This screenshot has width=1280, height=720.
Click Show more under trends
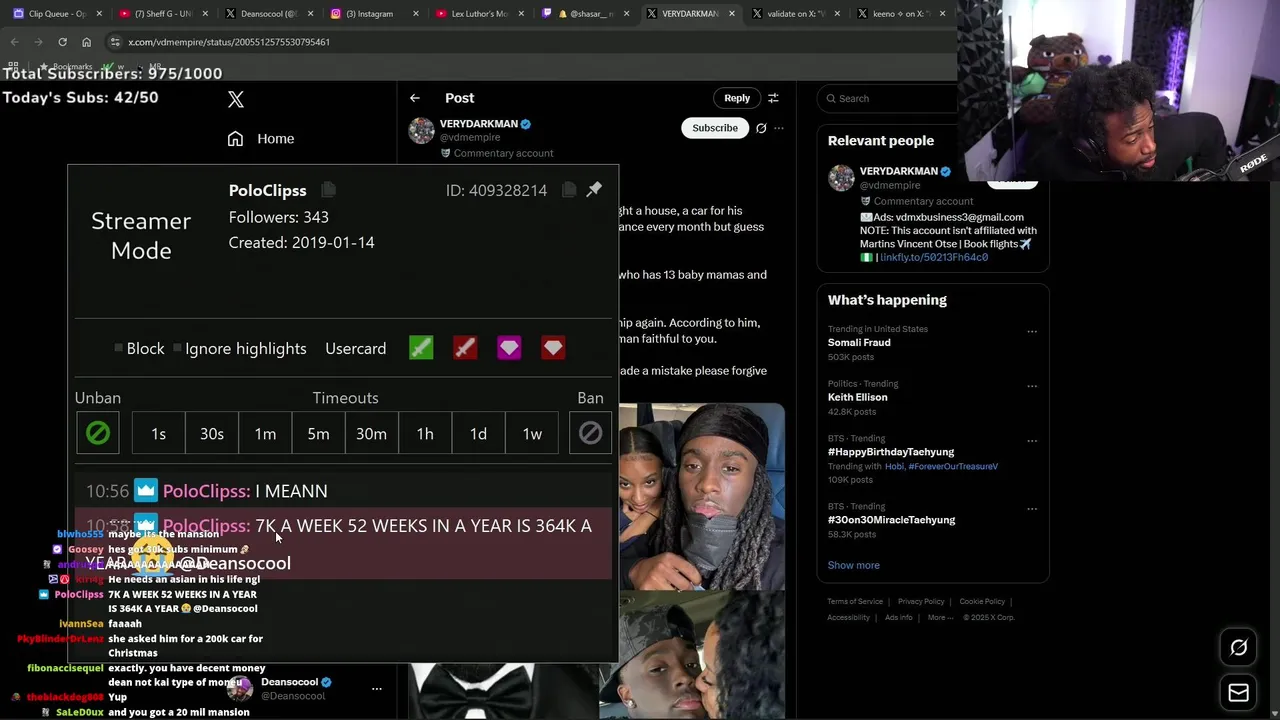tap(853, 565)
